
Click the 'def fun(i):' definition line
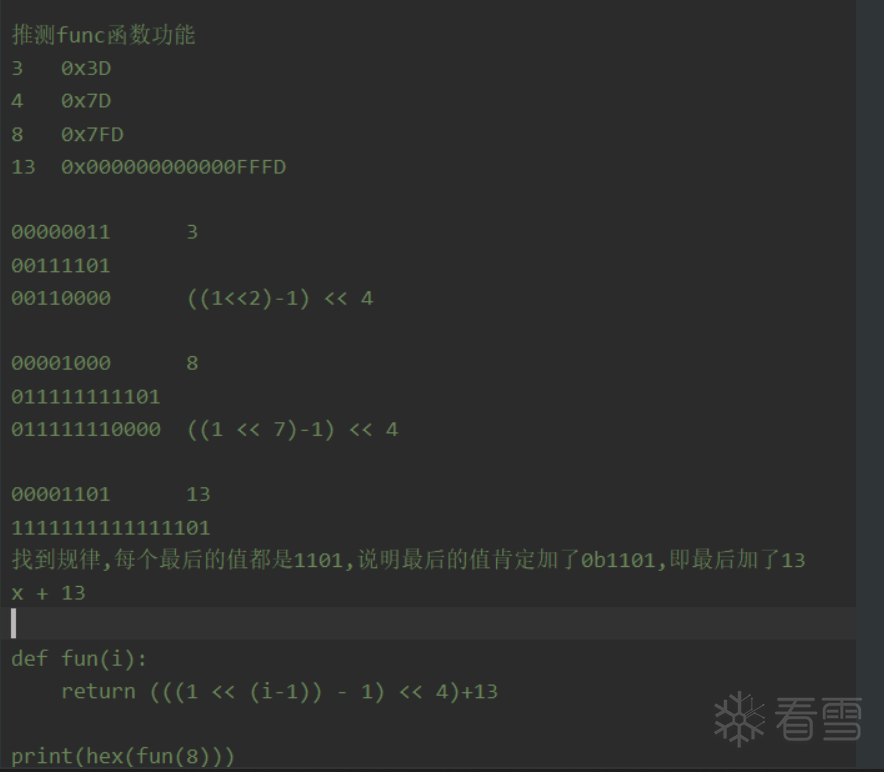(x=79, y=658)
